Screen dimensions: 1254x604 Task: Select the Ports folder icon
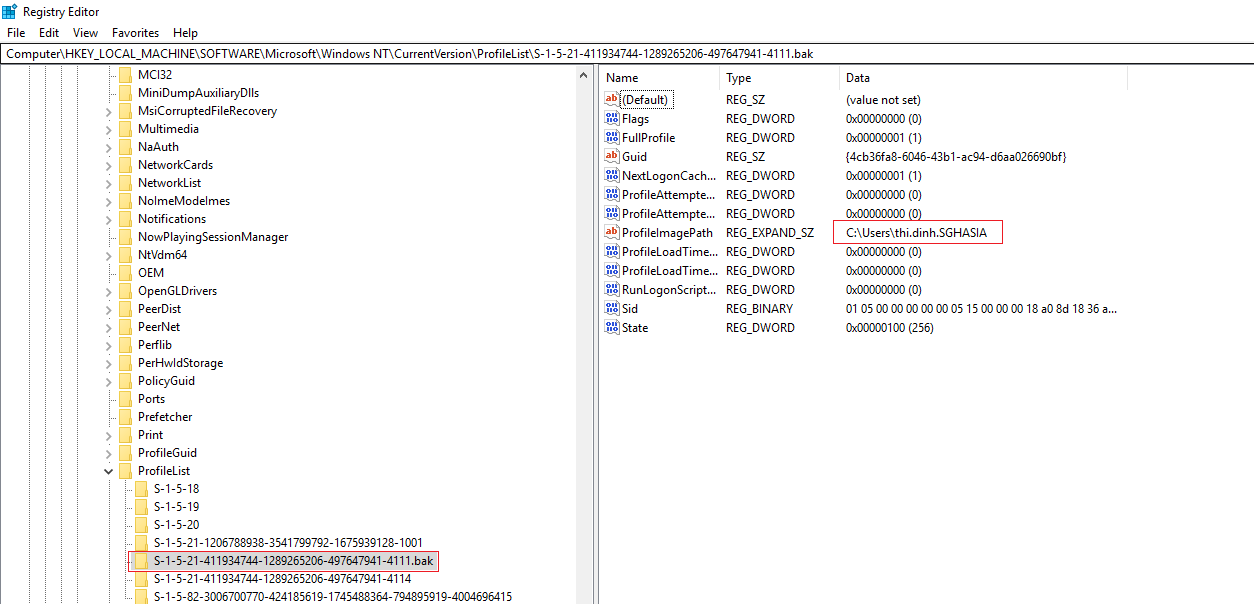pos(125,399)
